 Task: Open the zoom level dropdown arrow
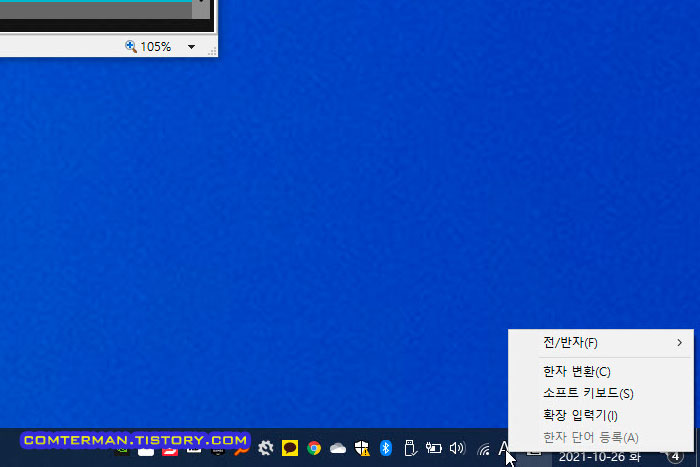tap(191, 46)
